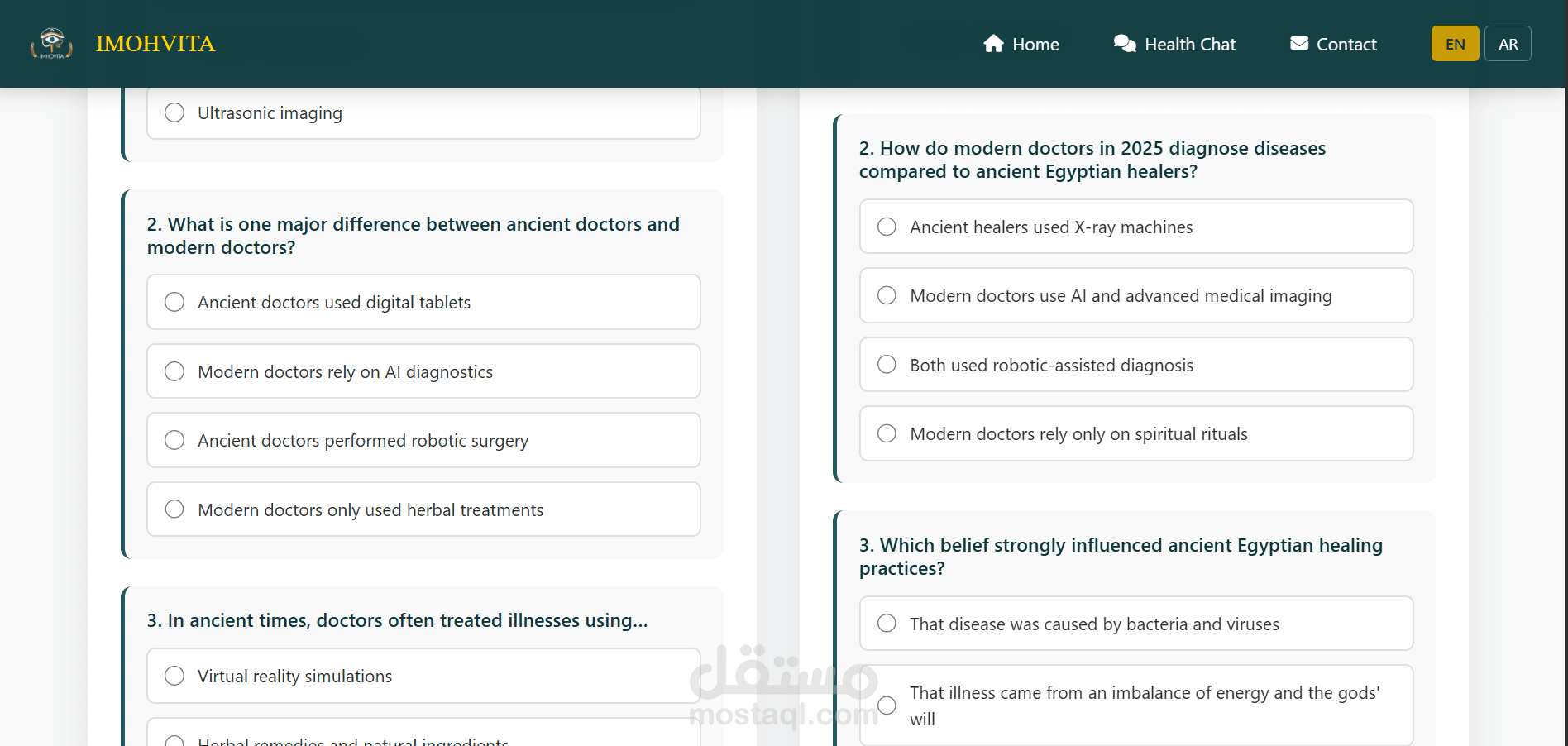Choose 'Modern doctors use AI and advanced medical imaging'
Viewport: 1568px width, 746px height.
887,296
